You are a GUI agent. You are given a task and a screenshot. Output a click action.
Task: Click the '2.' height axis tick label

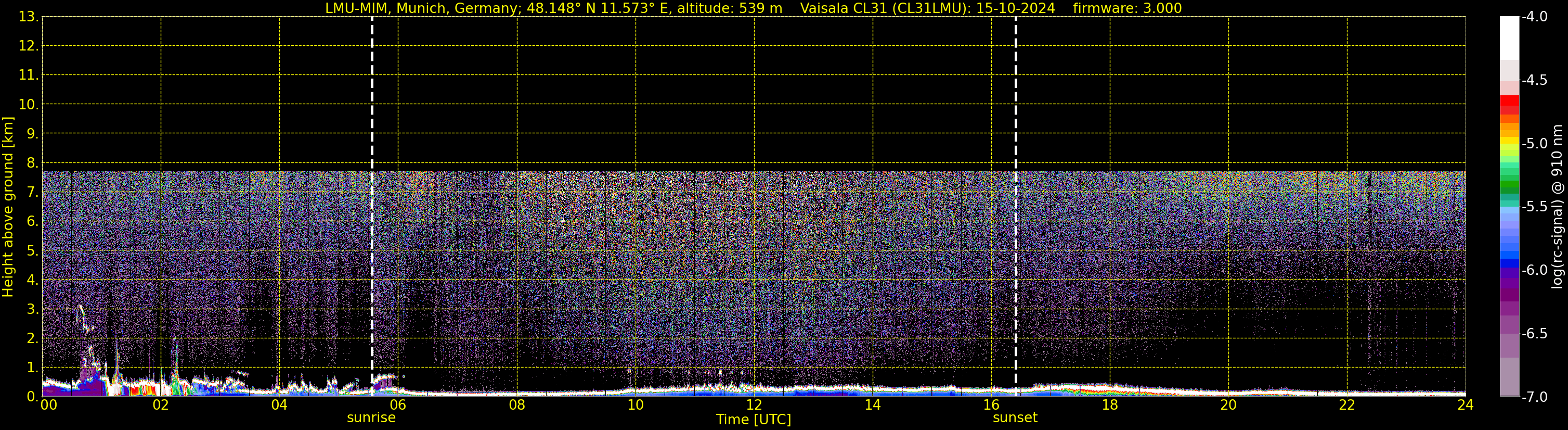tap(32, 338)
